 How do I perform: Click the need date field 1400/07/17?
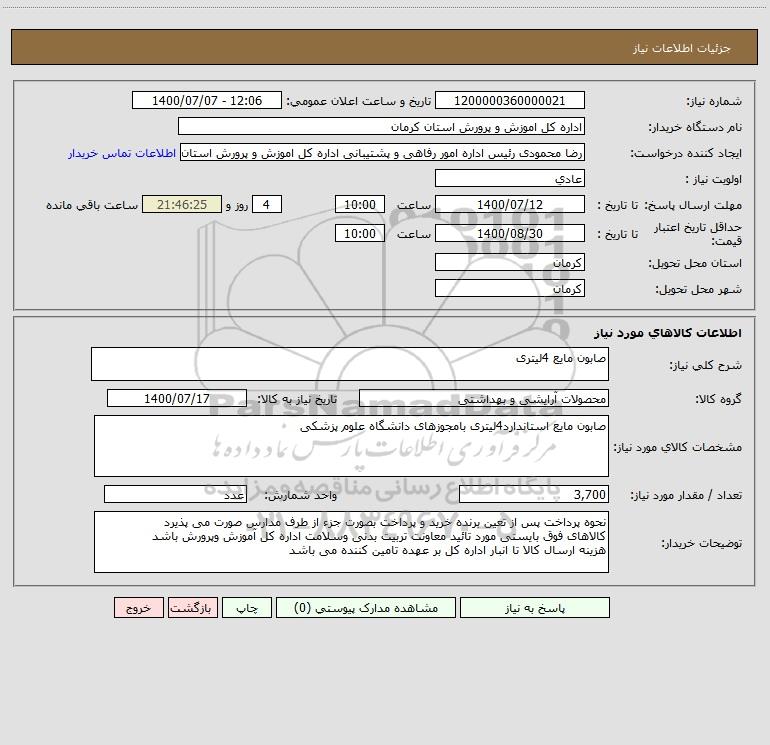(177, 398)
